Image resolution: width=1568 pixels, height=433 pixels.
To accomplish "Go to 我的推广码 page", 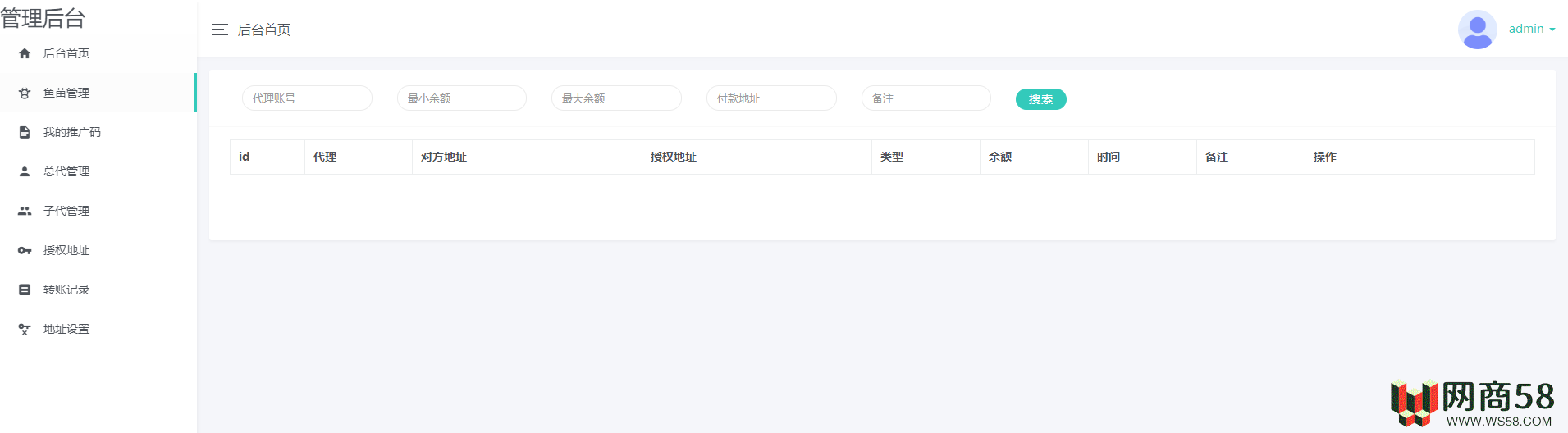I will click(x=98, y=132).
